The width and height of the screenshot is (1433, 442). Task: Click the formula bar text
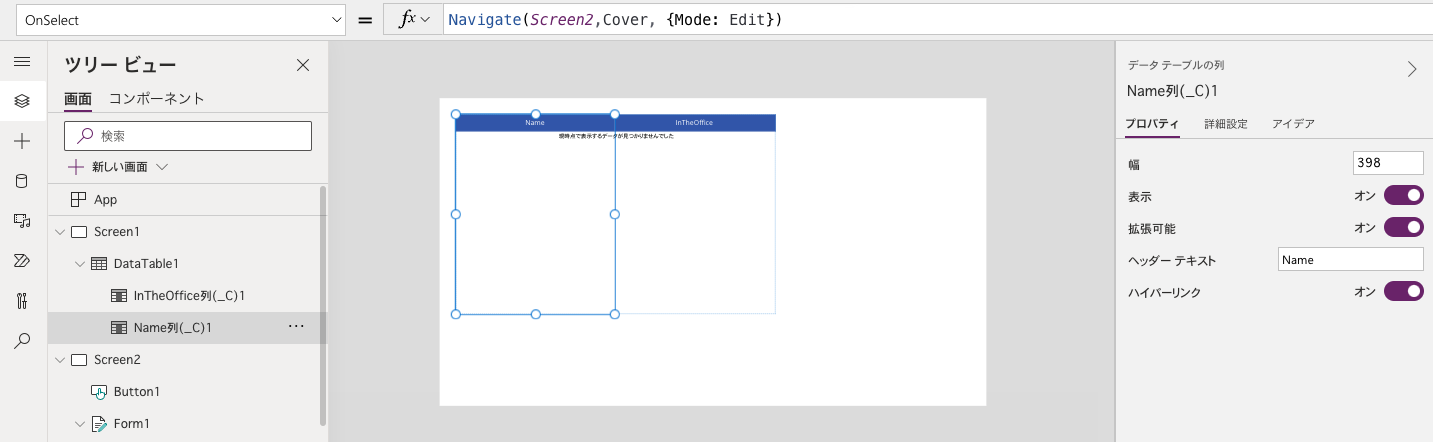(615, 20)
